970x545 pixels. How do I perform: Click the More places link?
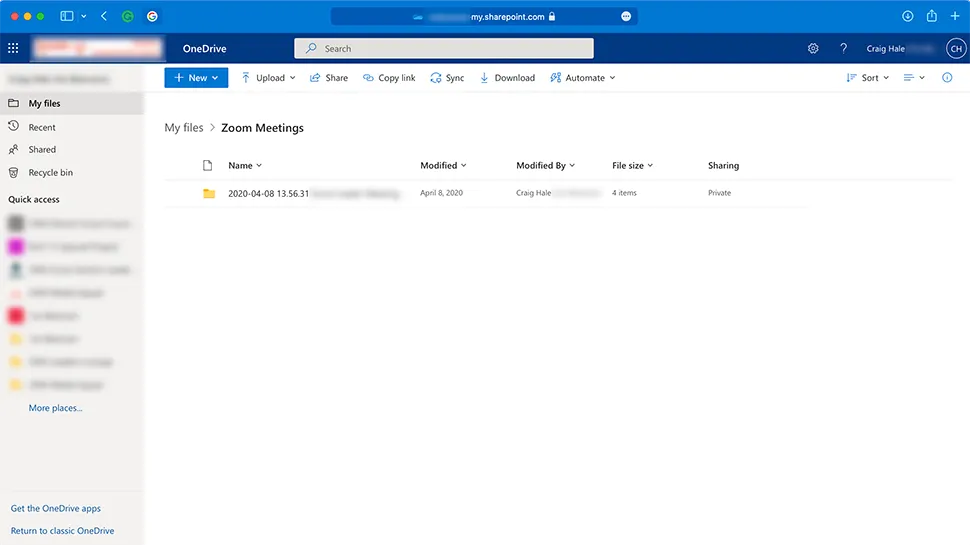pos(56,408)
